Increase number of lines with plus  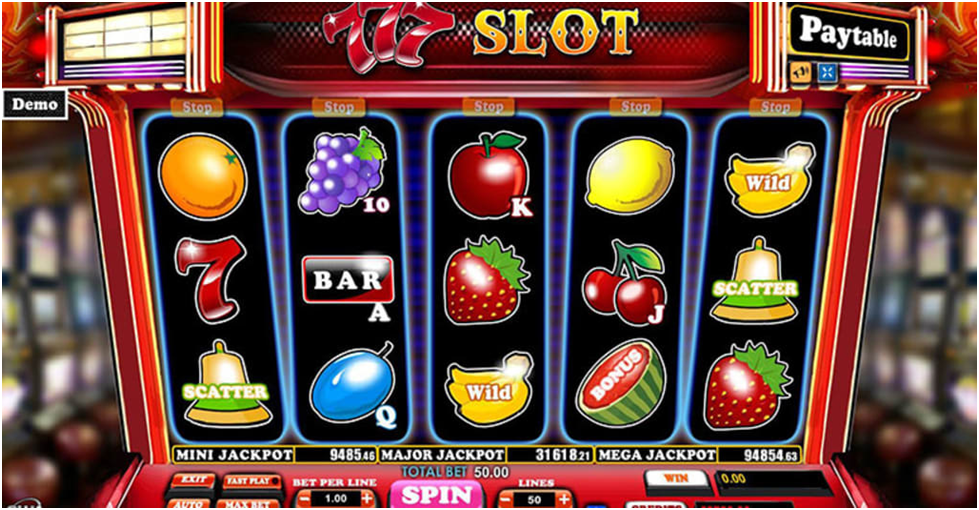coord(564,499)
